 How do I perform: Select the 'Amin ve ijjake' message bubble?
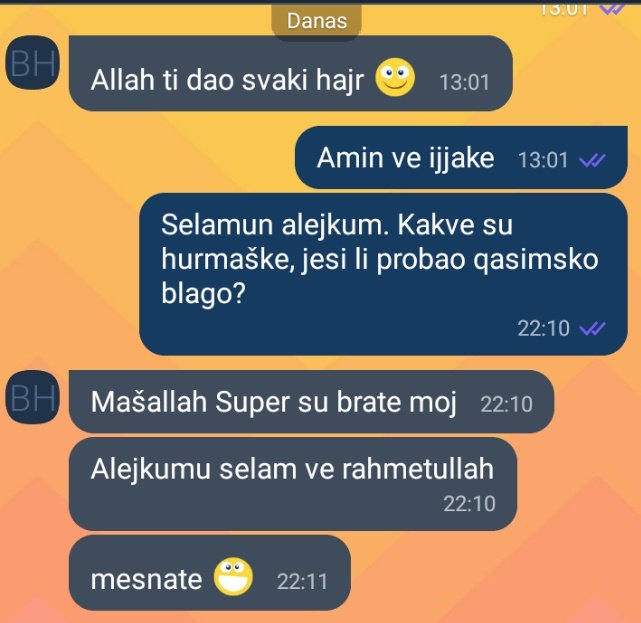(461, 157)
